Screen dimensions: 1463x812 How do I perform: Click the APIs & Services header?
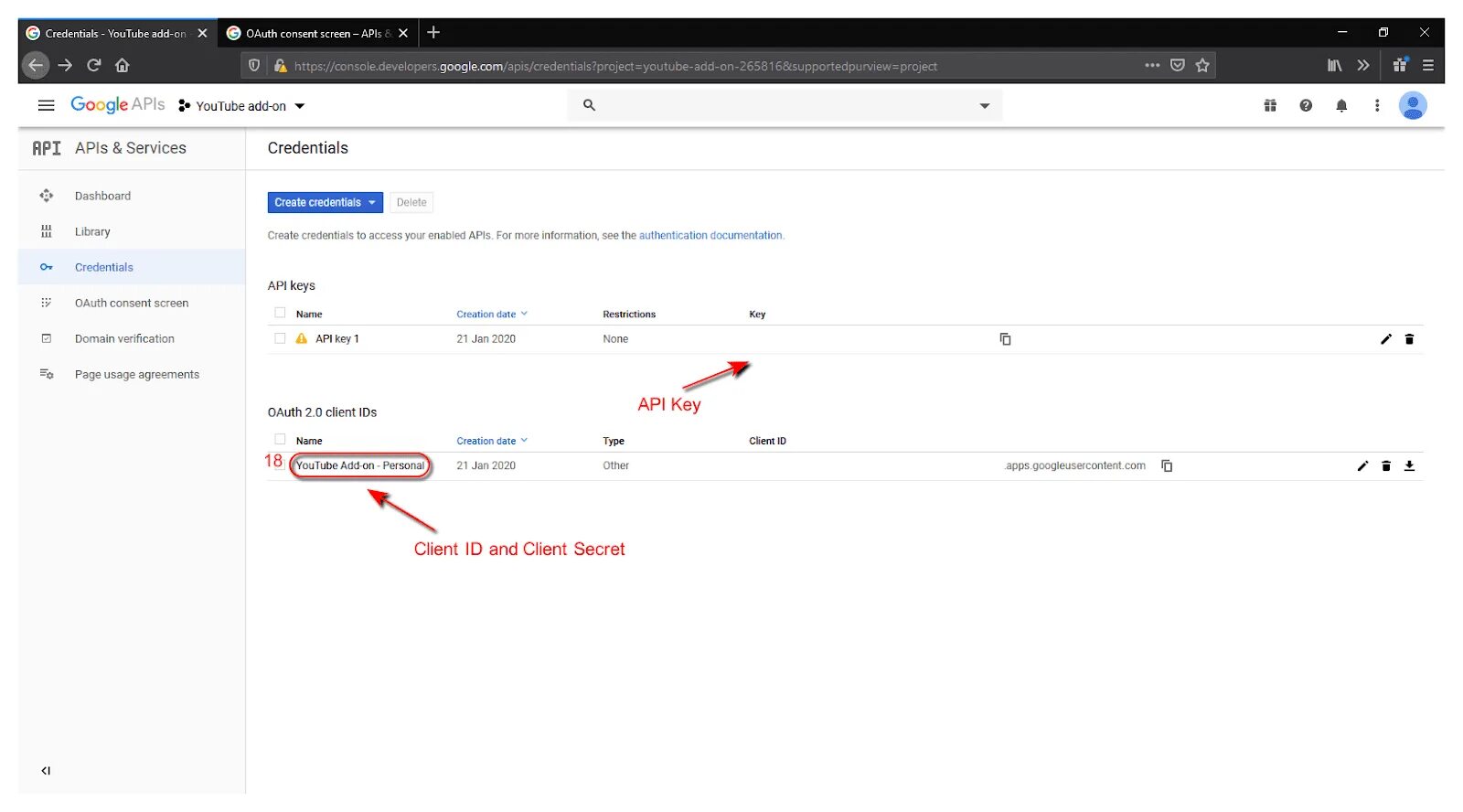(x=131, y=148)
